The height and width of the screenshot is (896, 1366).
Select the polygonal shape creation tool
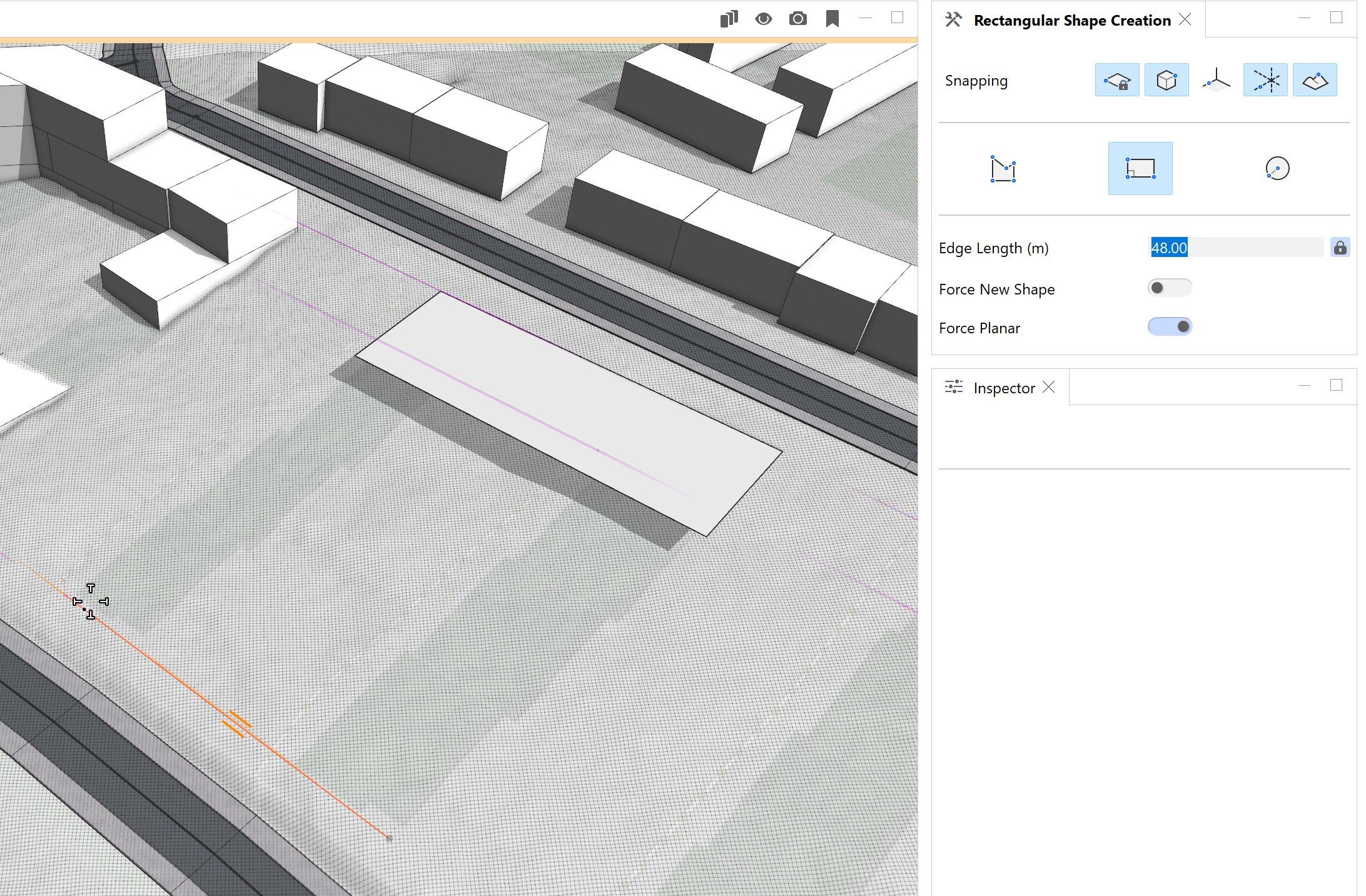tap(1003, 169)
